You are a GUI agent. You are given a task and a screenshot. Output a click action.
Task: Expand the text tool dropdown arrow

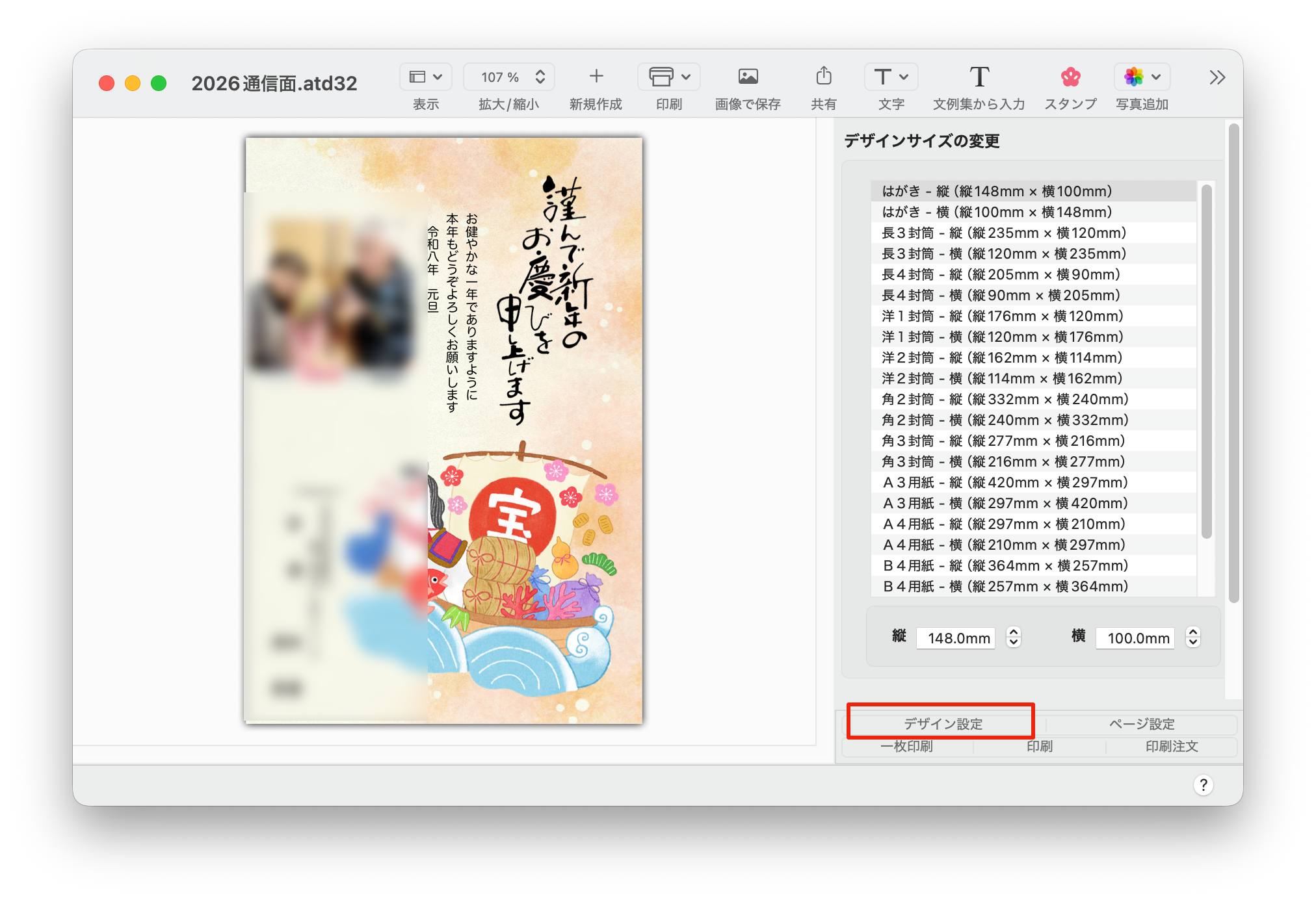pyautogui.click(x=904, y=77)
